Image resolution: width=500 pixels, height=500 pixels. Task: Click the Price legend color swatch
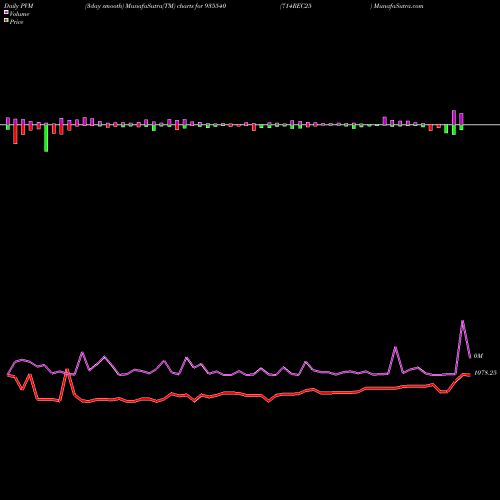pos(6,21)
